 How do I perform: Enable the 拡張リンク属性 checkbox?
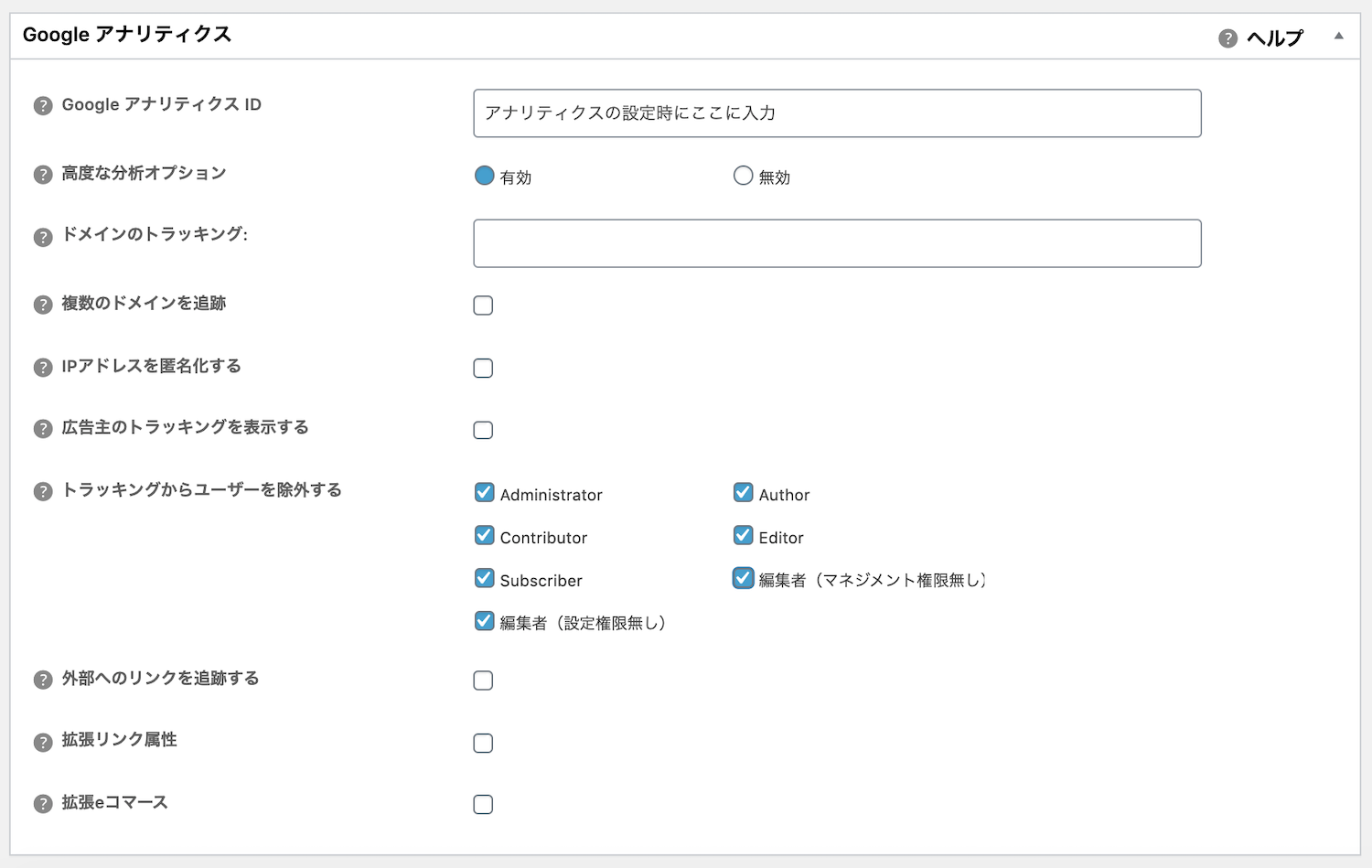pyautogui.click(x=483, y=744)
